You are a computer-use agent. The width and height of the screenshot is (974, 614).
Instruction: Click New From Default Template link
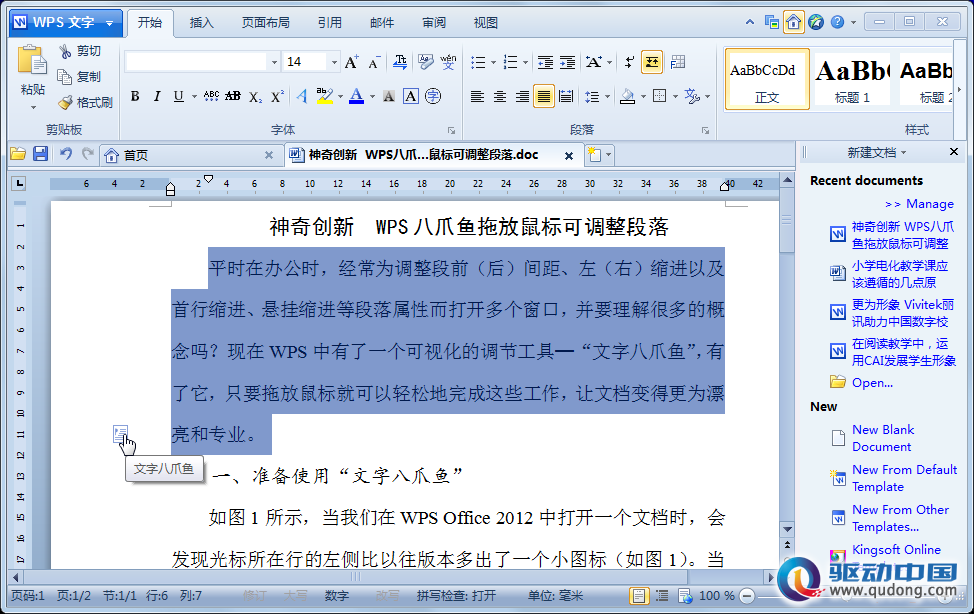coord(904,478)
